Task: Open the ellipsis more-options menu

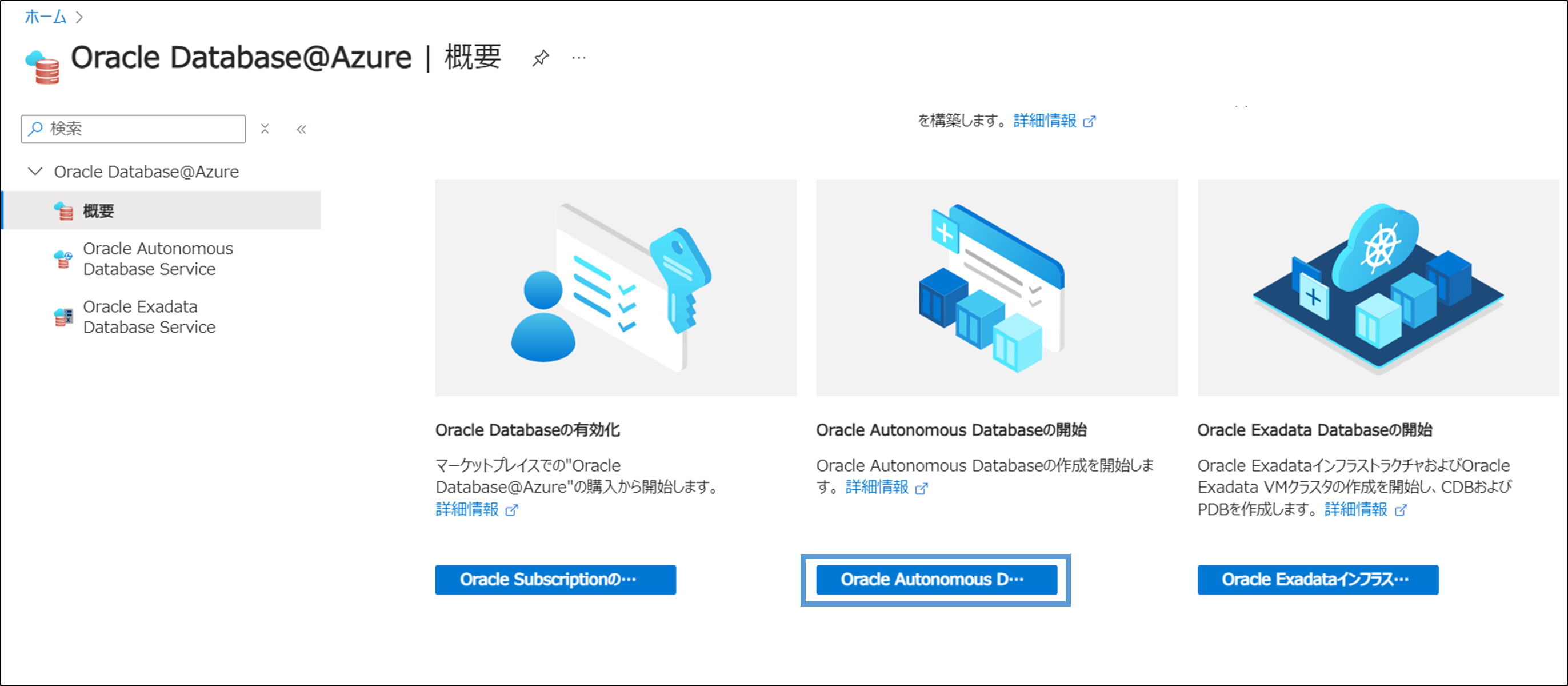Action: (x=578, y=58)
